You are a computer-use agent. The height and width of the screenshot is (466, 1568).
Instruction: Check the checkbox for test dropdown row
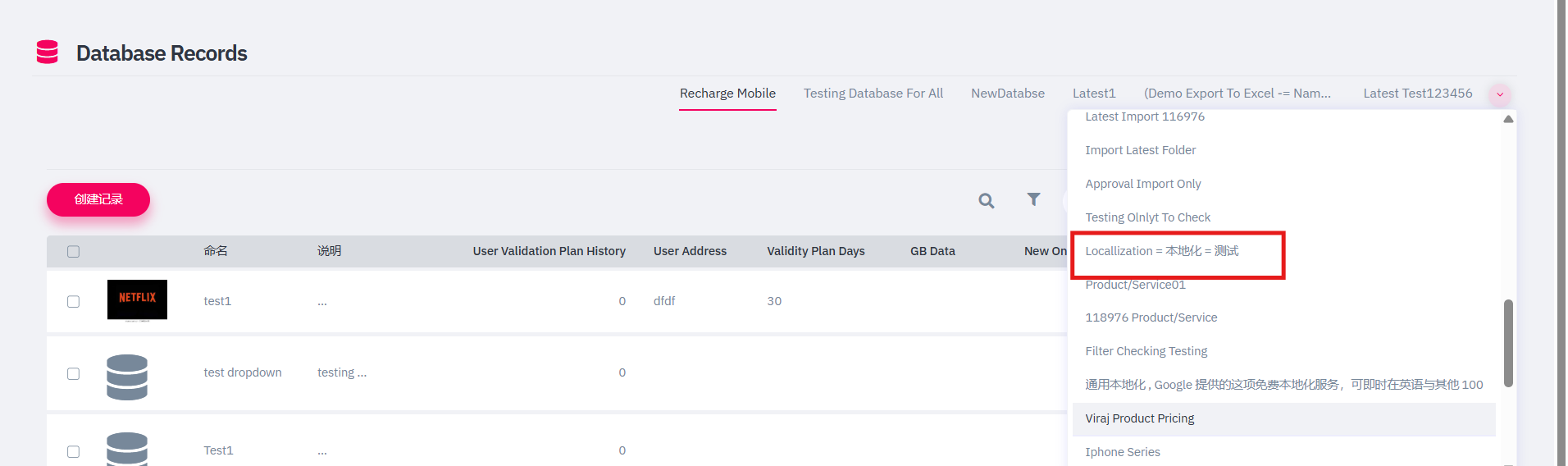73,373
